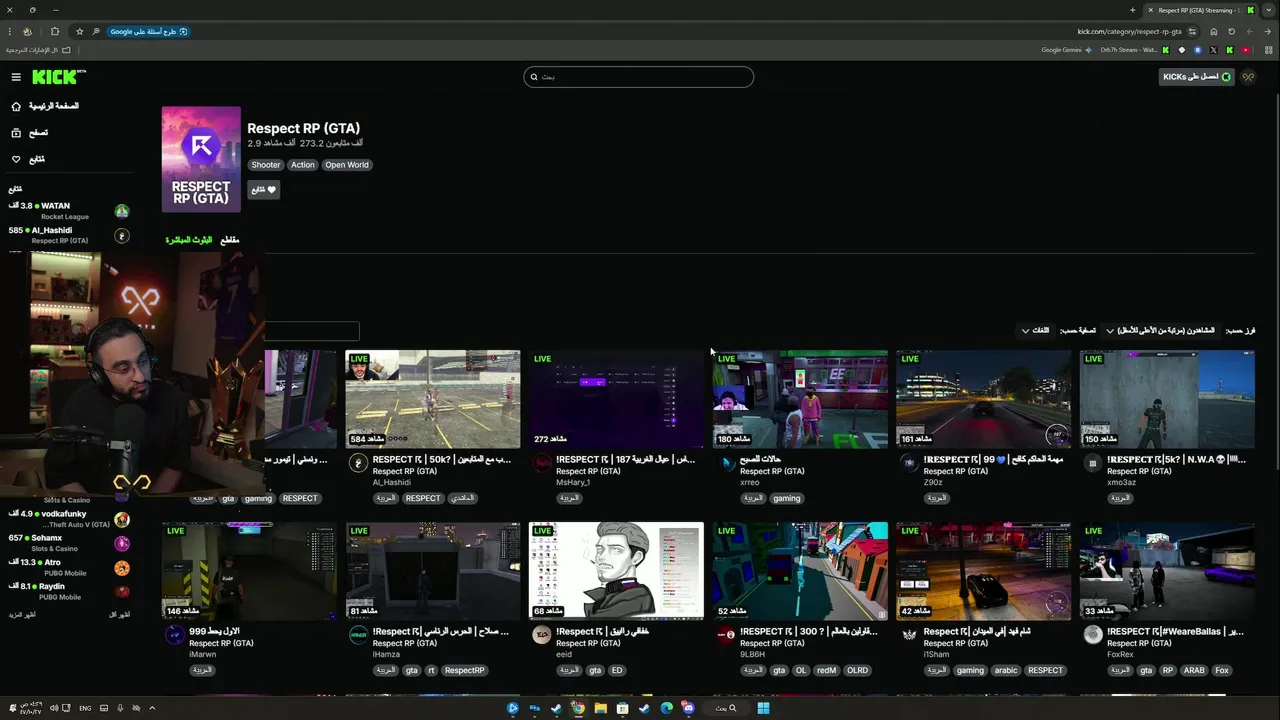Open the language filter dropdown

[x=1035, y=330]
